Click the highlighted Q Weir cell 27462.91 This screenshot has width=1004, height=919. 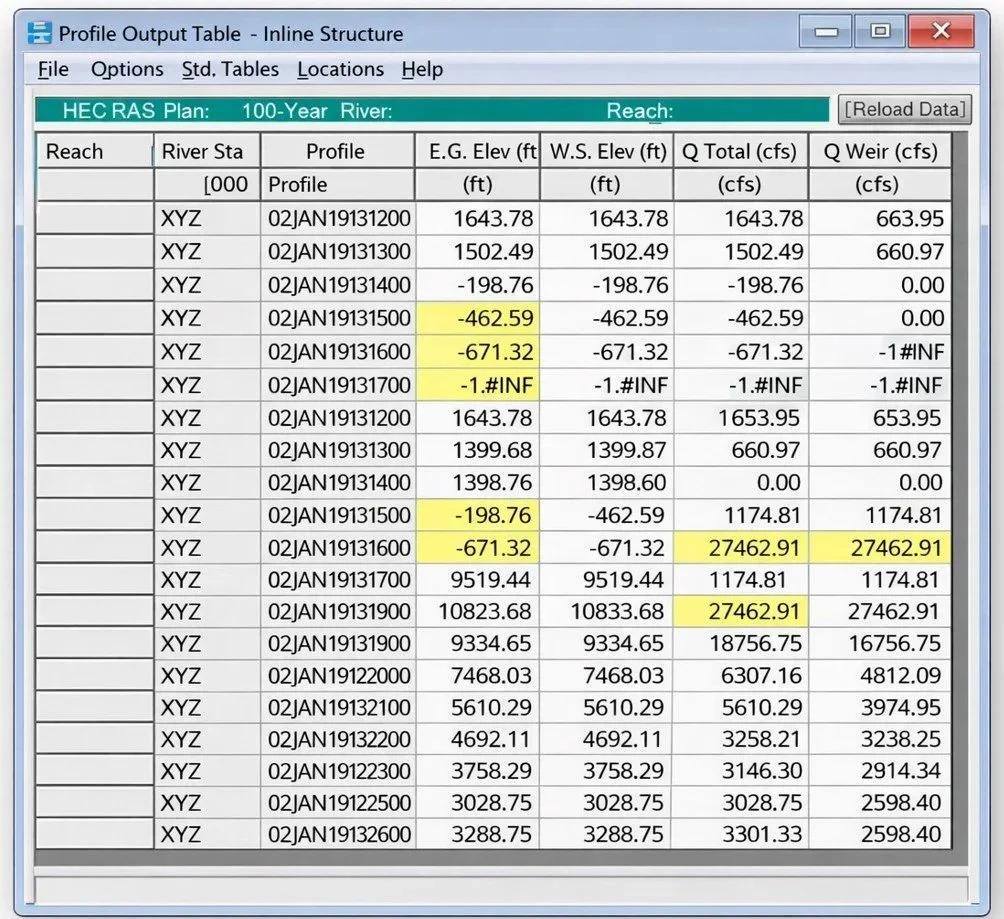pos(880,548)
